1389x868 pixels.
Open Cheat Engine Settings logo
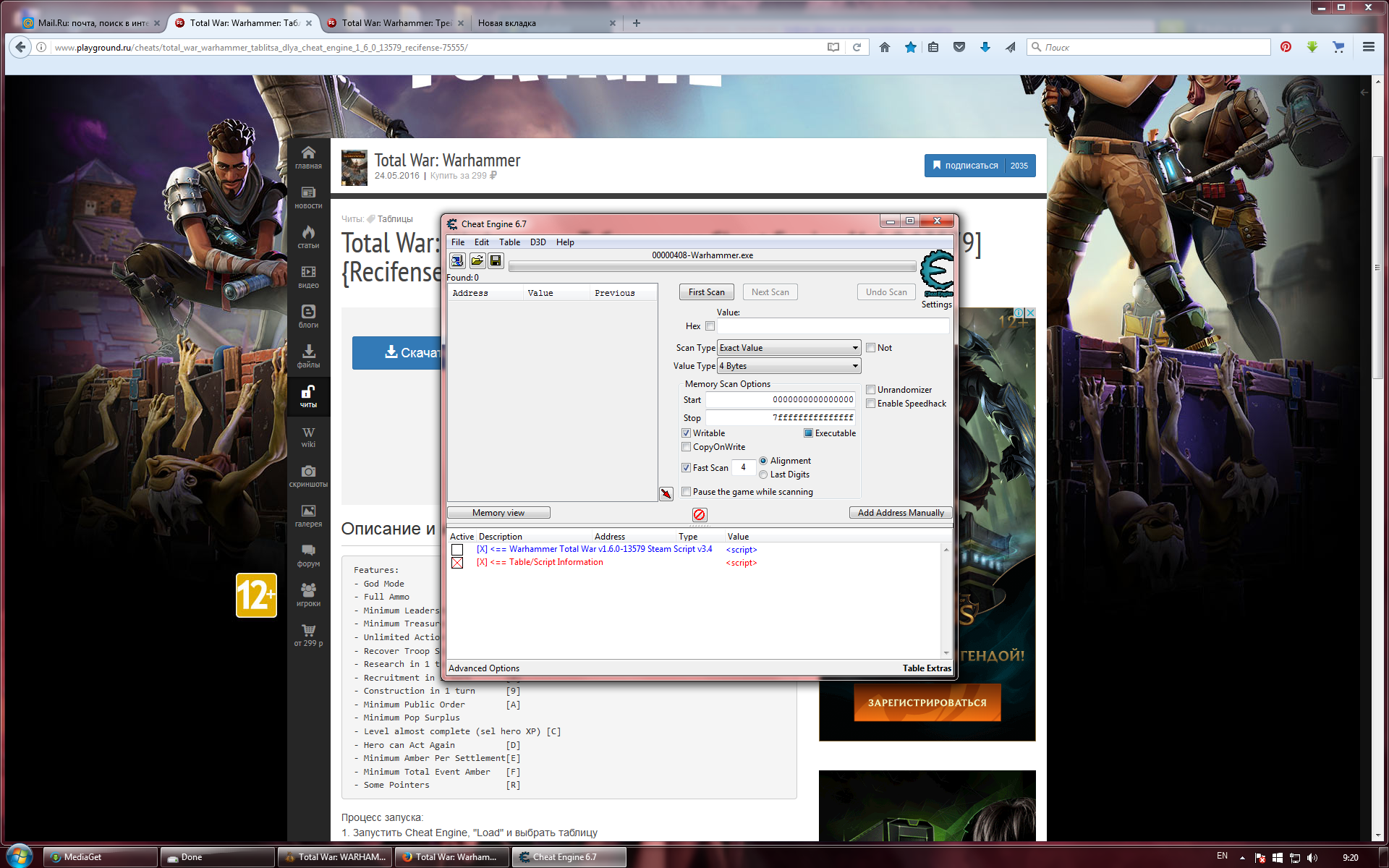pyautogui.click(x=936, y=275)
